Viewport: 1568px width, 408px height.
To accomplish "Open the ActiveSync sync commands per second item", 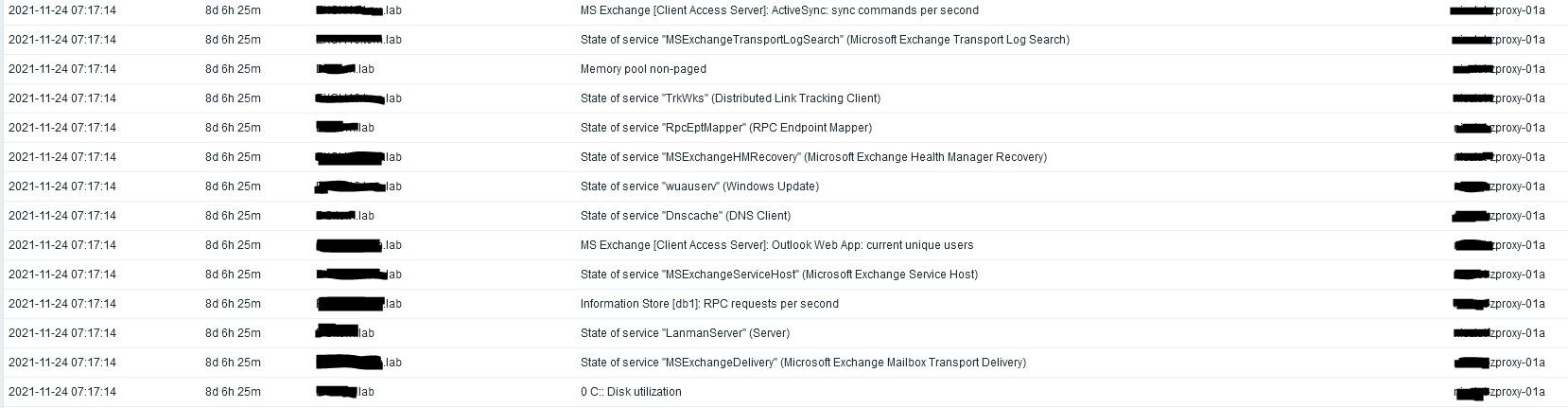I will point(779,10).
